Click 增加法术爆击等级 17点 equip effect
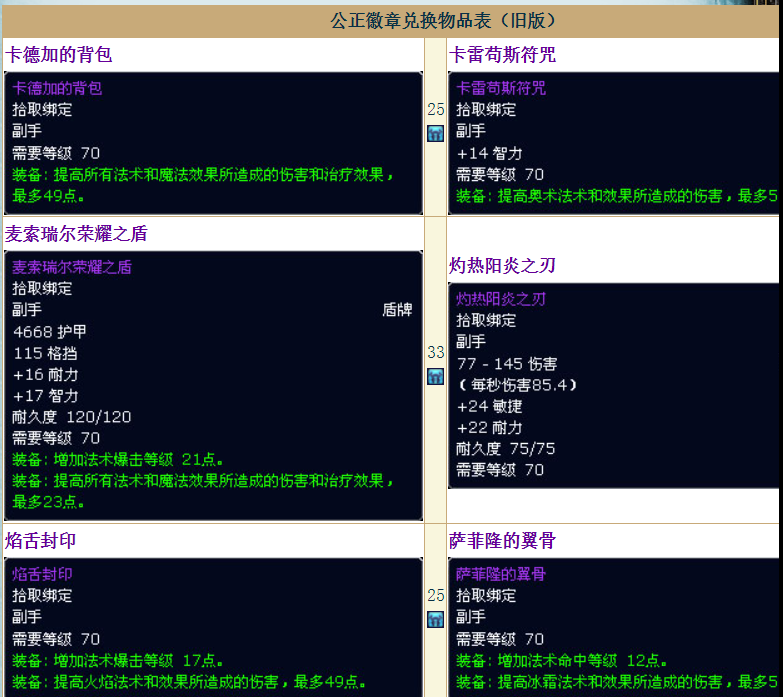The image size is (783, 697). point(118,661)
